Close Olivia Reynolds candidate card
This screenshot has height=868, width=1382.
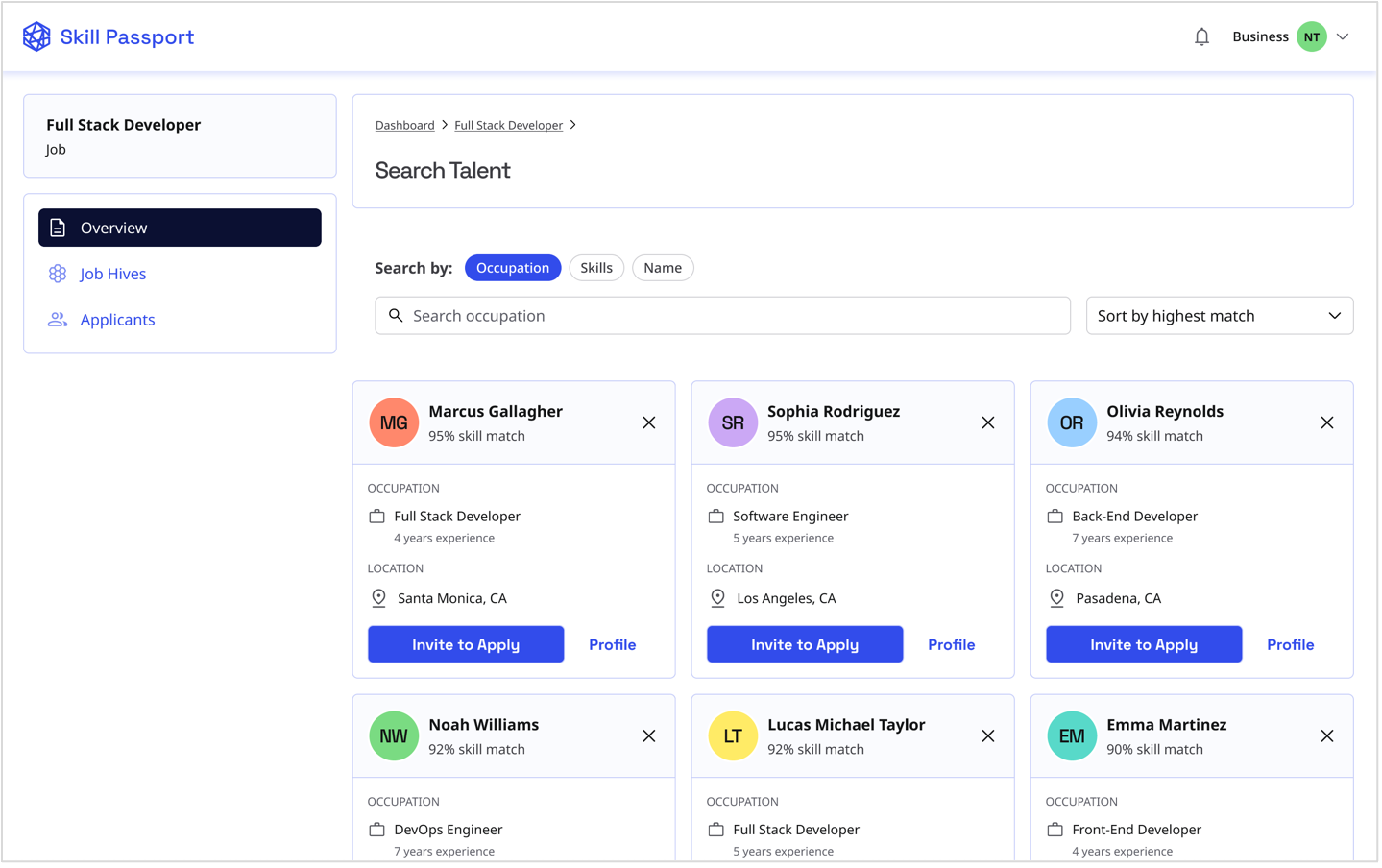(x=1326, y=422)
